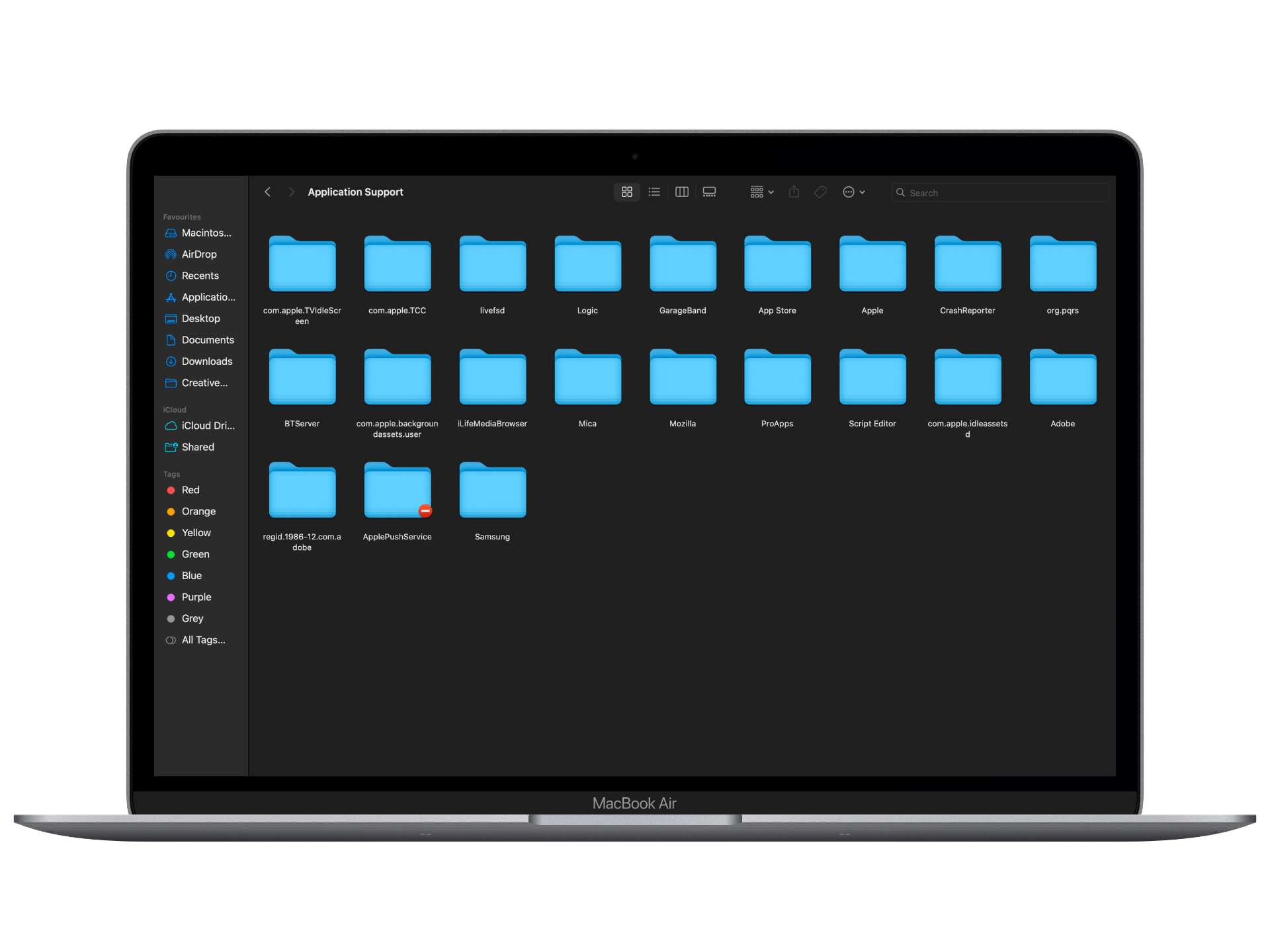Click the Edit Tags icon
The width and height of the screenshot is (1270, 952).
[x=820, y=192]
